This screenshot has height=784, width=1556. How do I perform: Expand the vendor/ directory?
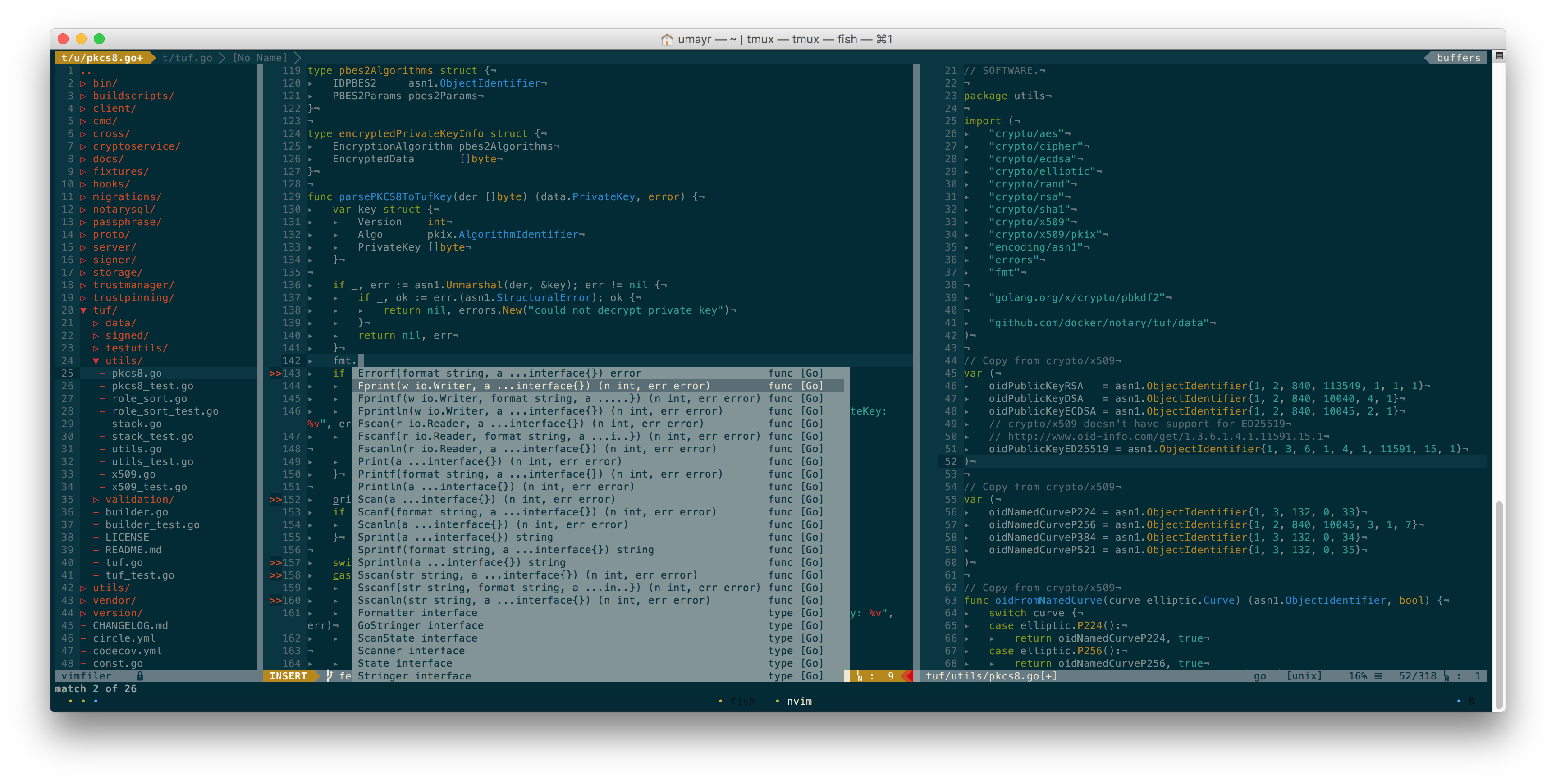[x=83, y=600]
